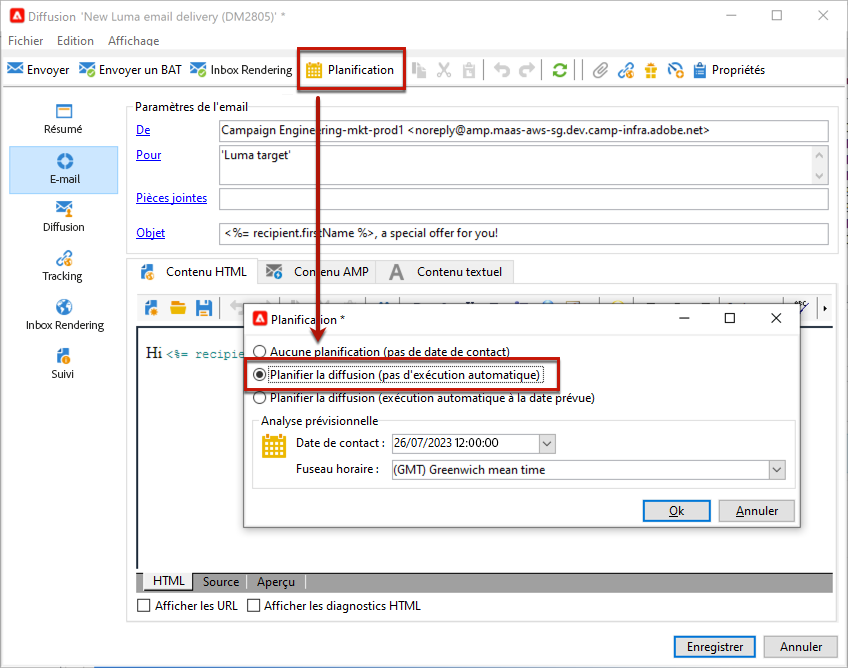This screenshot has width=848, height=668.
Task: Click the Pièces jointes input field
Action: (x=524, y=199)
